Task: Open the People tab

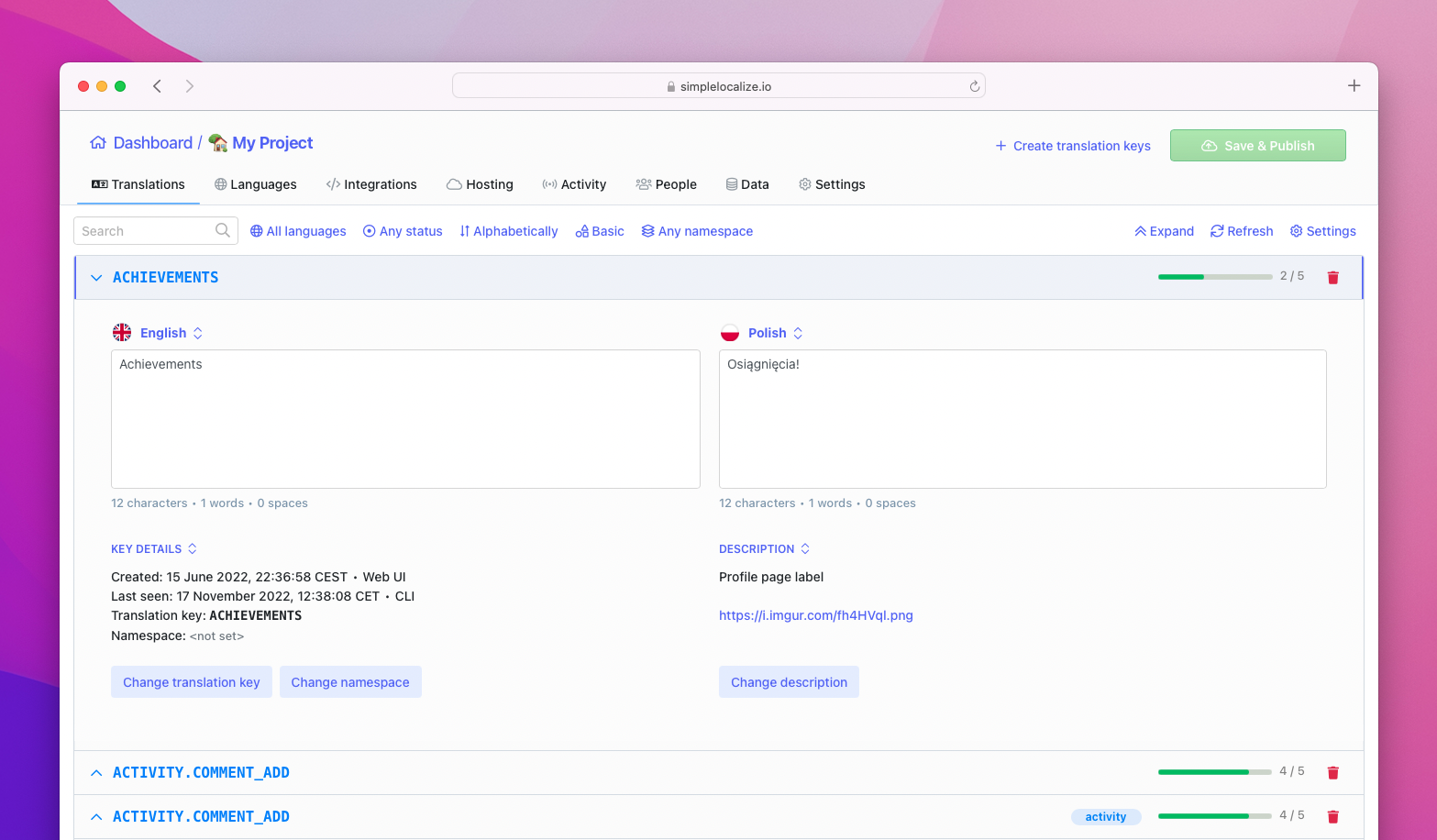Action: (667, 184)
